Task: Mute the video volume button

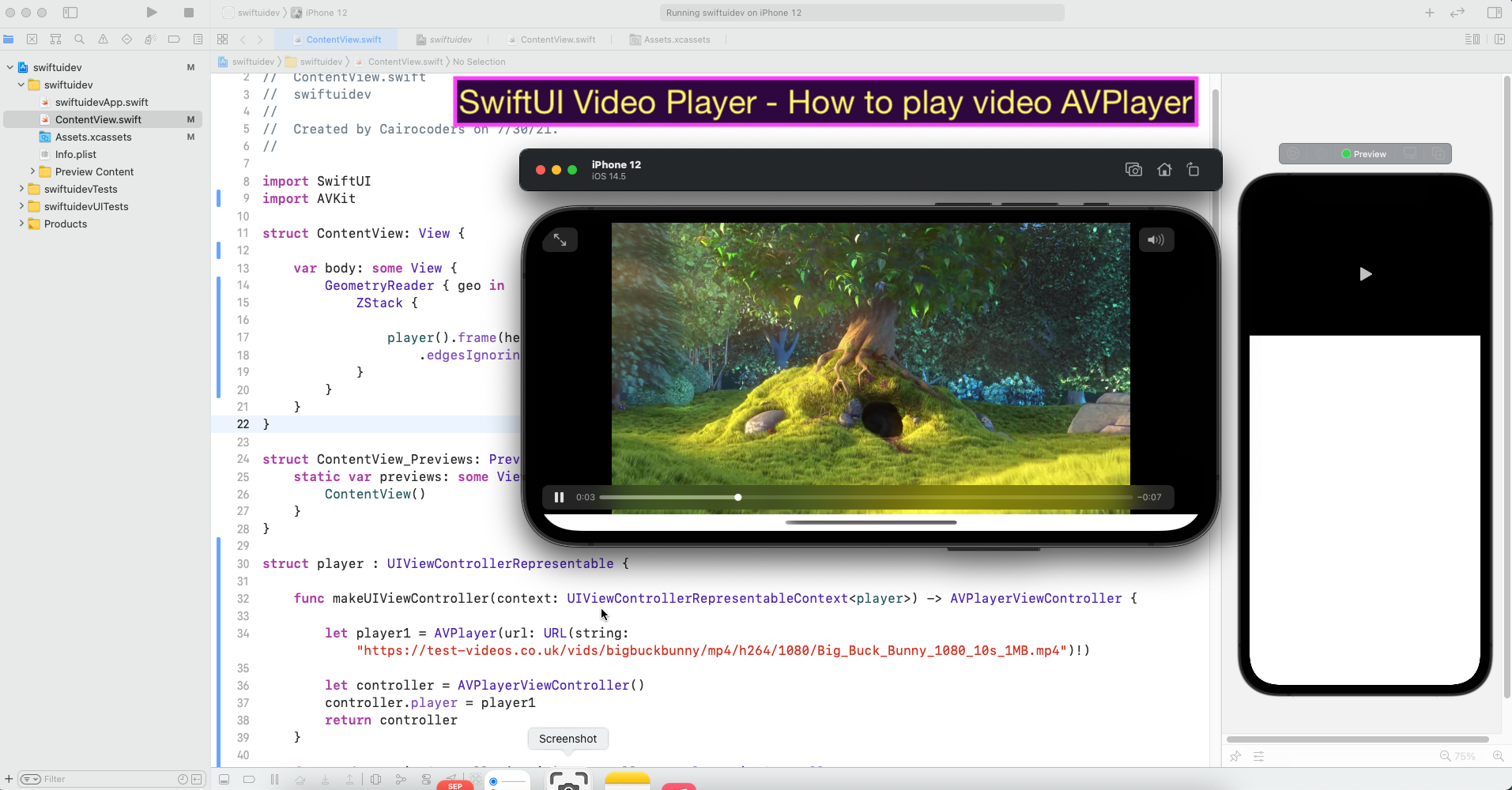Action: [1156, 240]
